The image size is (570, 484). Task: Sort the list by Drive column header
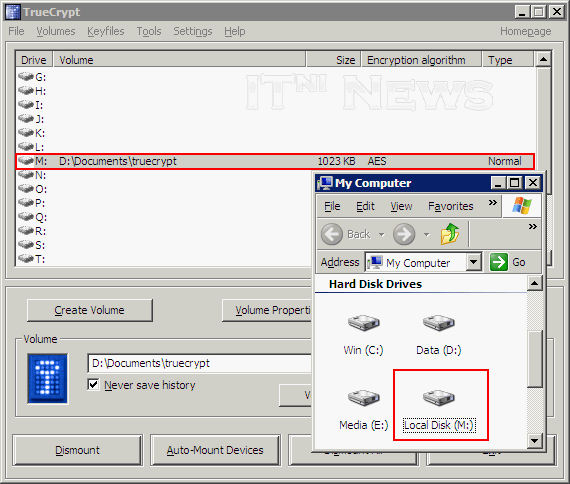[x=34, y=60]
